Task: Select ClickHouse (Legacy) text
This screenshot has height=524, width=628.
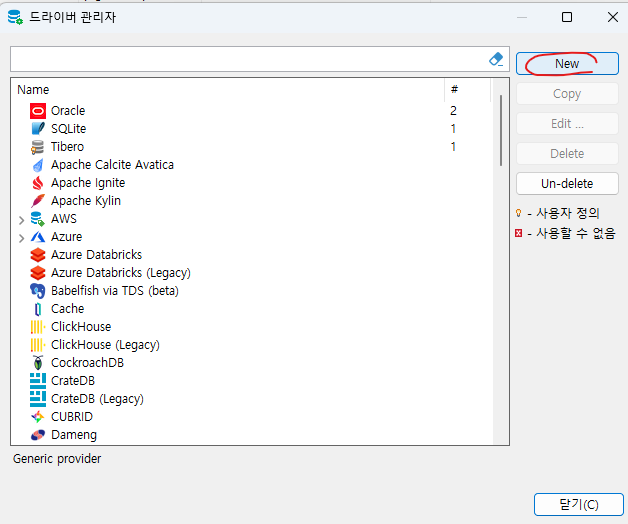Action: (105, 345)
